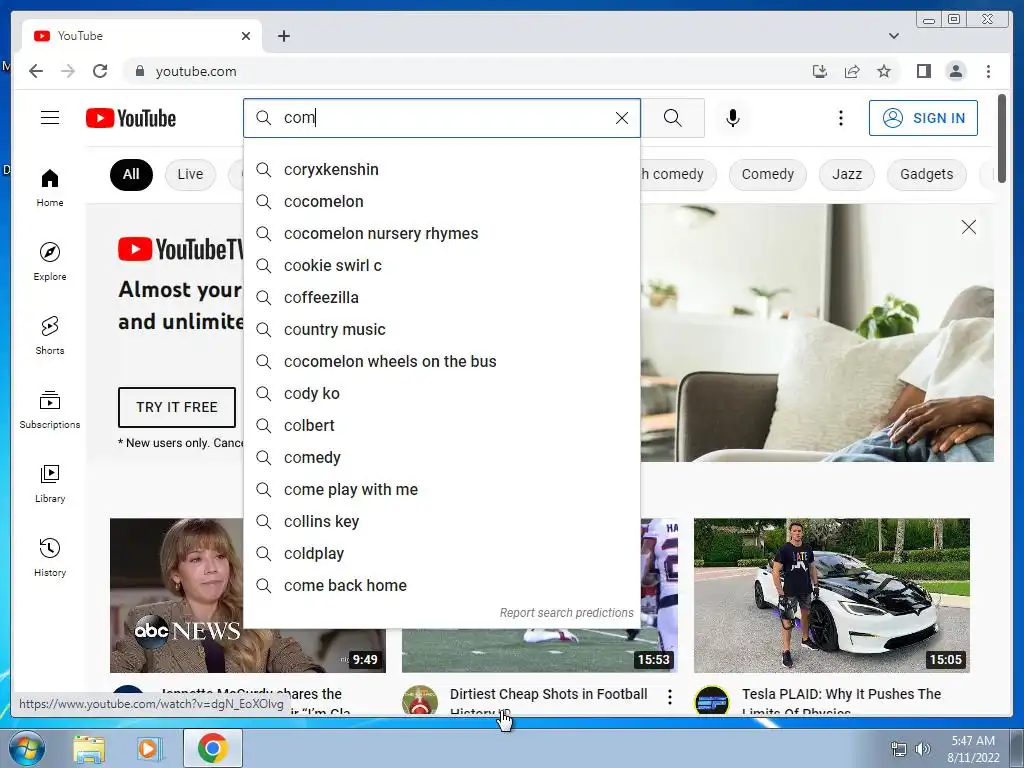Click the SIGN IN button
This screenshot has width=1024, height=768.
[923, 118]
